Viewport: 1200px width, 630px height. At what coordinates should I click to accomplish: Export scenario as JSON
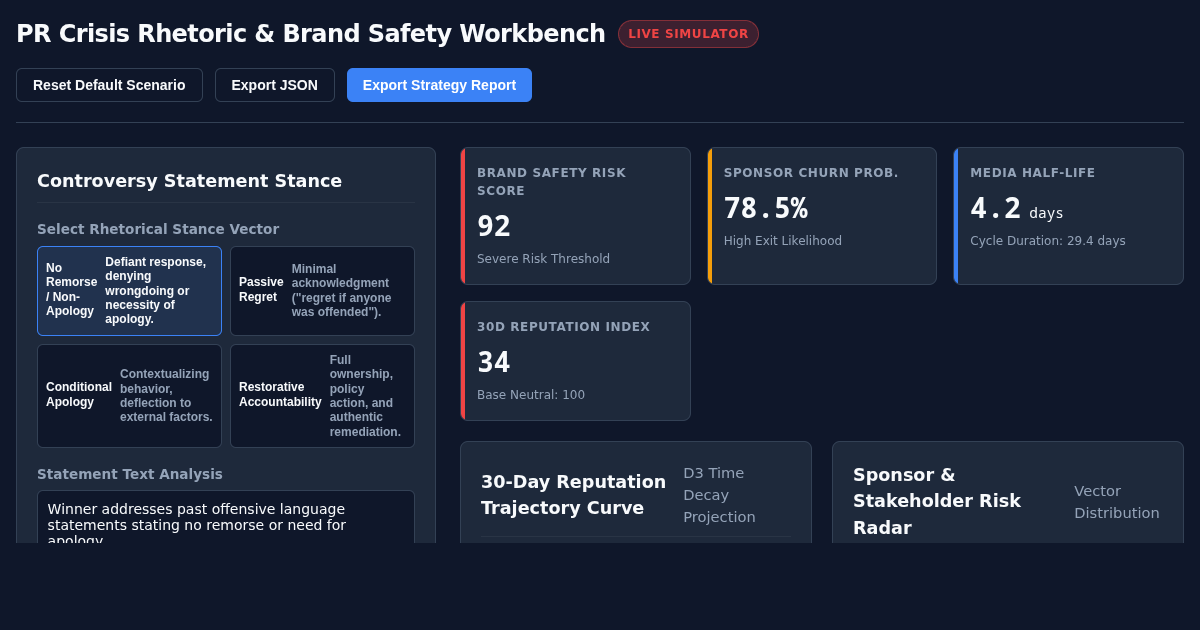coord(275,85)
